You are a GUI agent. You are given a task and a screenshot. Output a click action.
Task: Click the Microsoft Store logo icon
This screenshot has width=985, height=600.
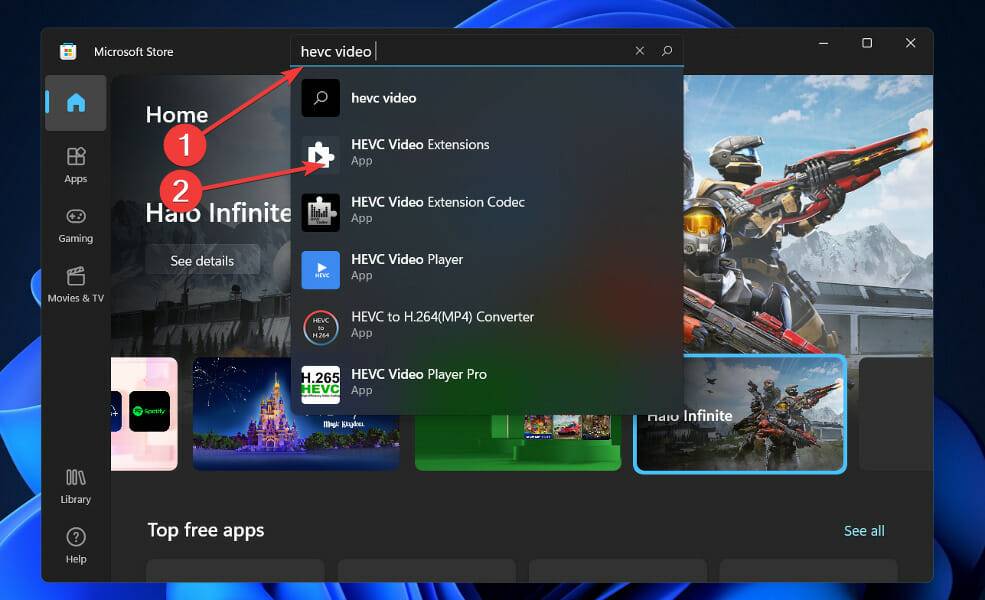point(68,52)
